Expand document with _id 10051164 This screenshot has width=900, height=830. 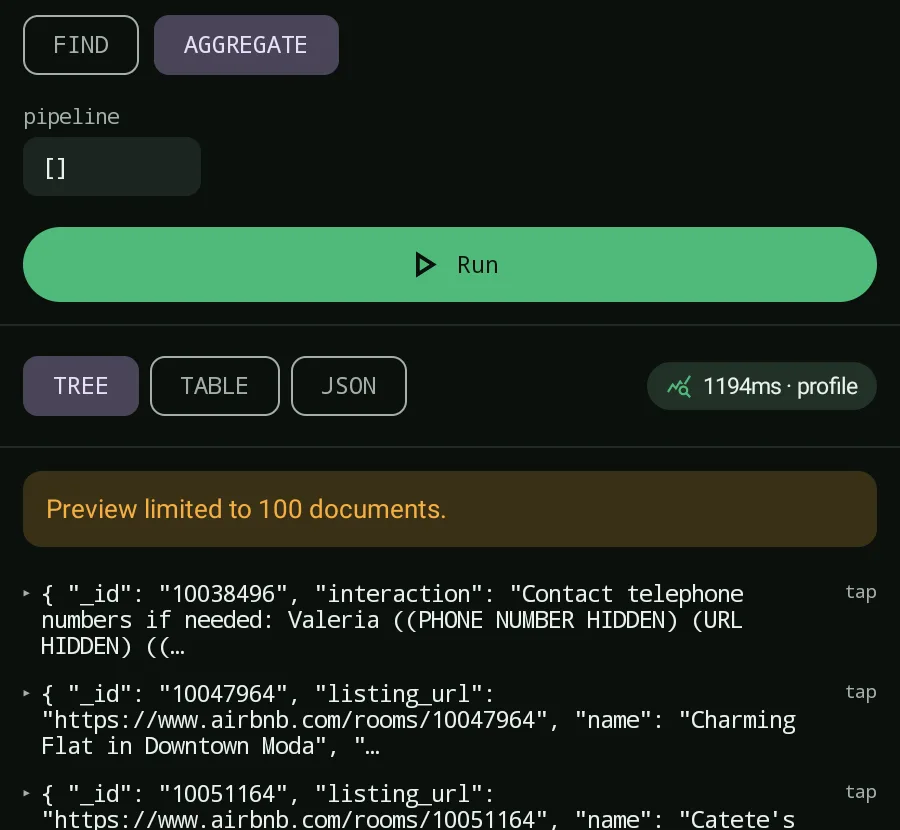click(26, 793)
